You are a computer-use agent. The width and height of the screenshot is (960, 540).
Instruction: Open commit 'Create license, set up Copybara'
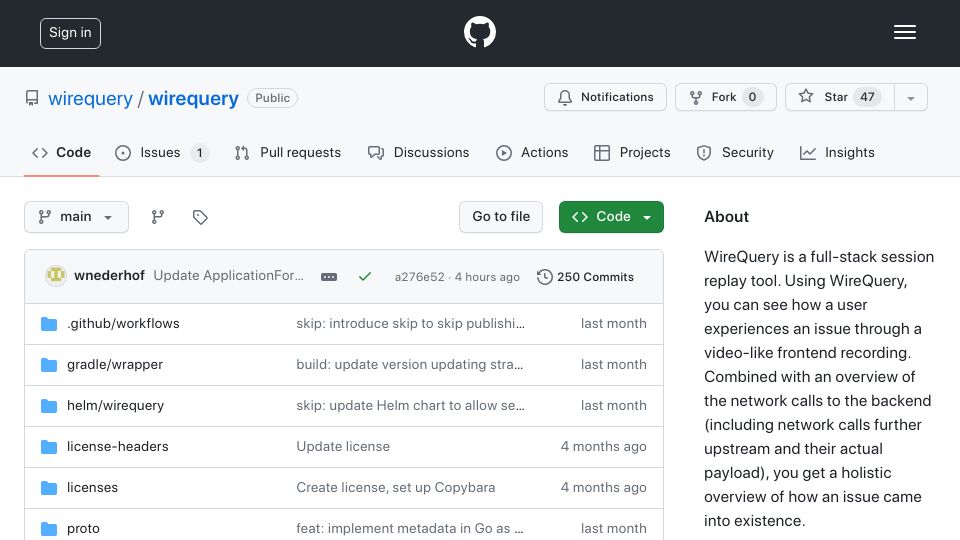pos(396,487)
